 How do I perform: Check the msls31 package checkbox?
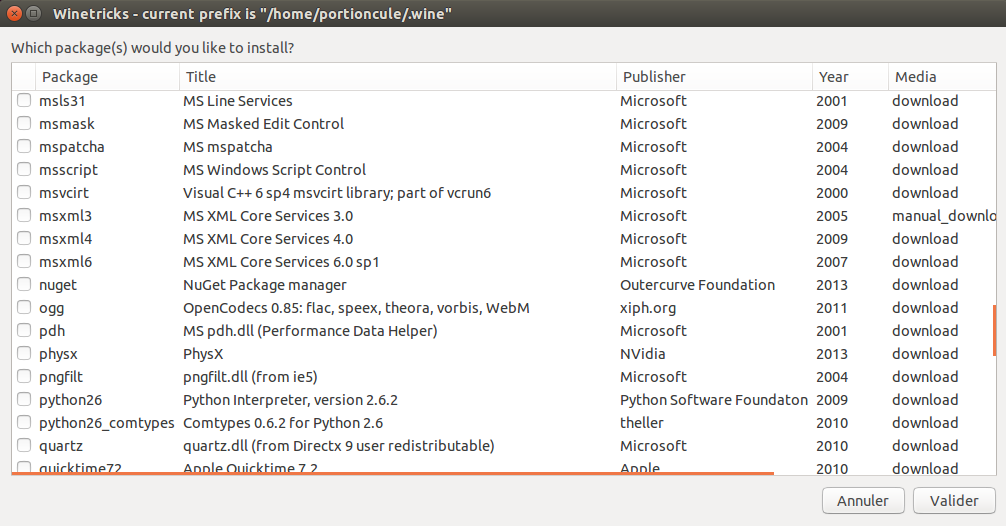(24, 101)
